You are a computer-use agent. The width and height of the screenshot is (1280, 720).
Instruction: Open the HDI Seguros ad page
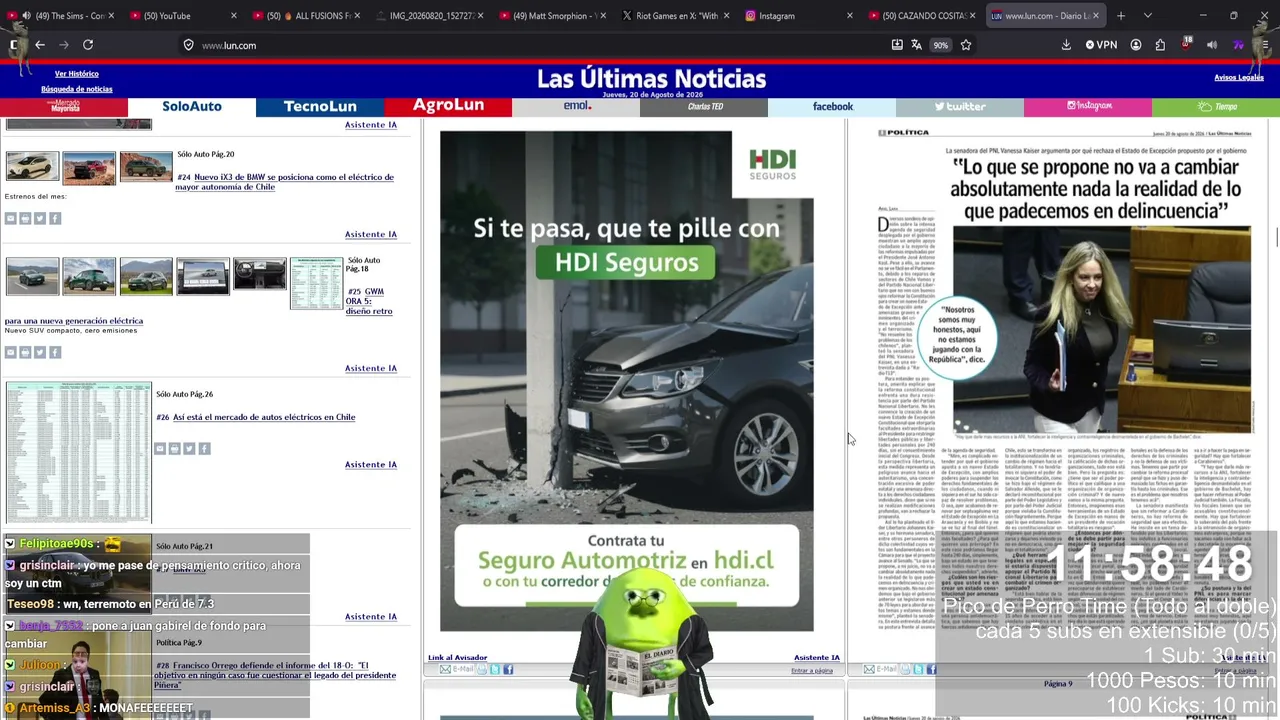pyautogui.click(x=627, y=381)
